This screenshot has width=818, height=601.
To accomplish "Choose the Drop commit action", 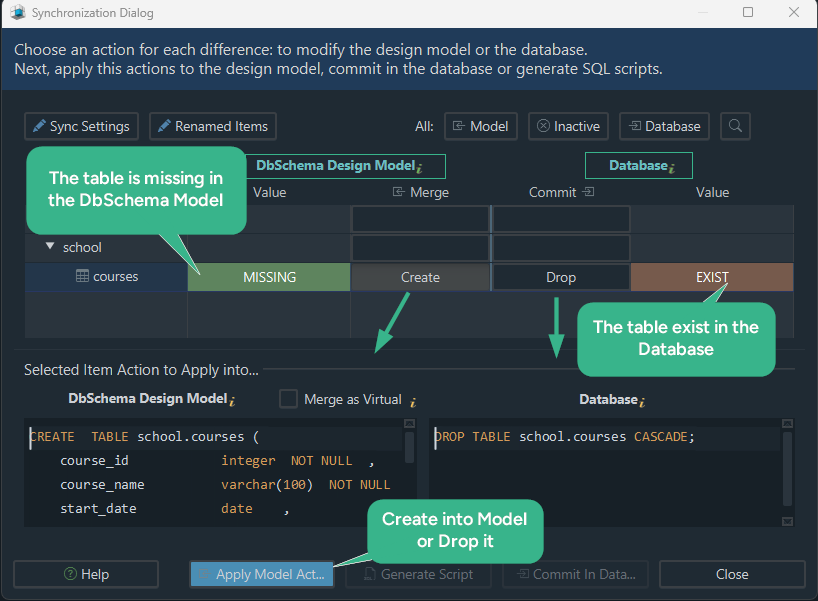I will coord(561,277).
